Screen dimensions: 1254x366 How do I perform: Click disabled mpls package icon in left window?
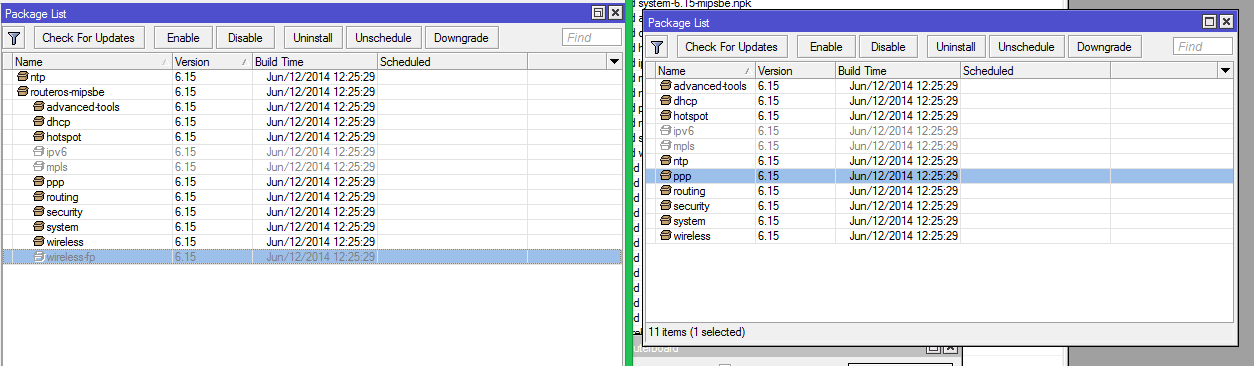39,167
